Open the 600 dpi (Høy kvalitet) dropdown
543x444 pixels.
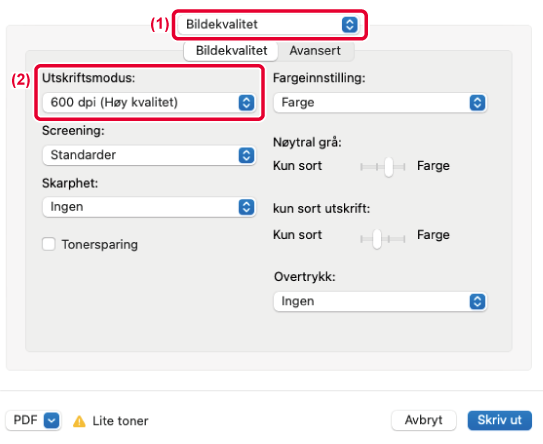[149, 103]
